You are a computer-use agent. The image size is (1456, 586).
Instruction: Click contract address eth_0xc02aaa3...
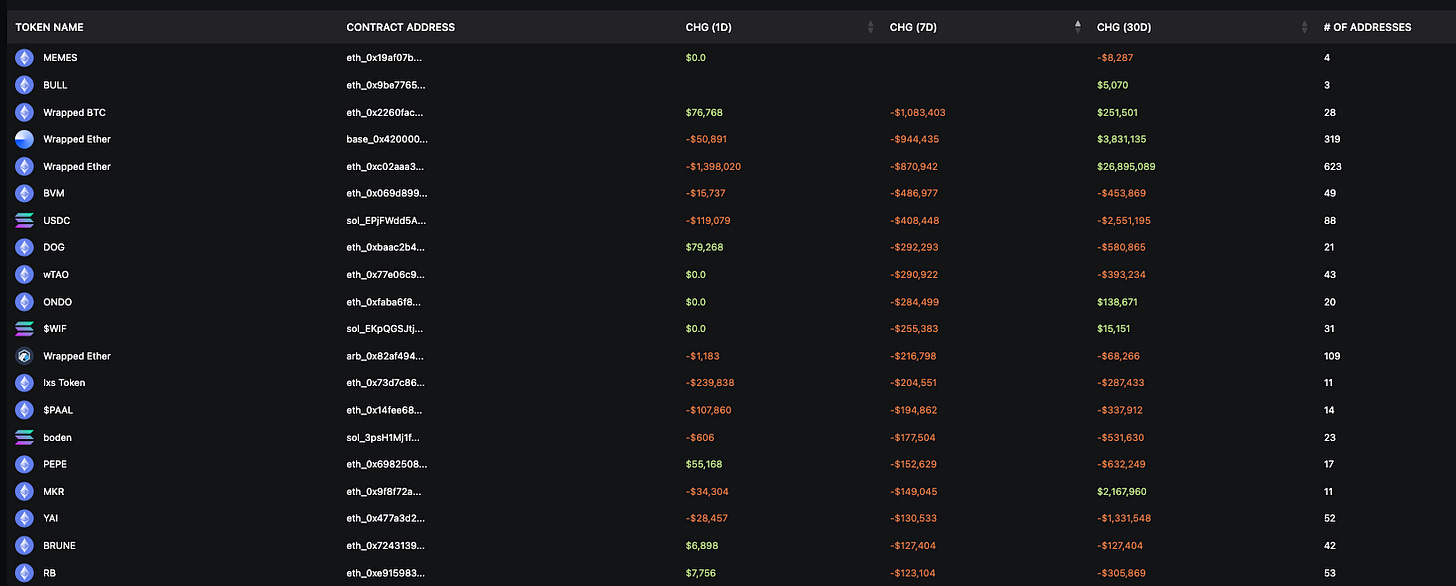point(386,167)
